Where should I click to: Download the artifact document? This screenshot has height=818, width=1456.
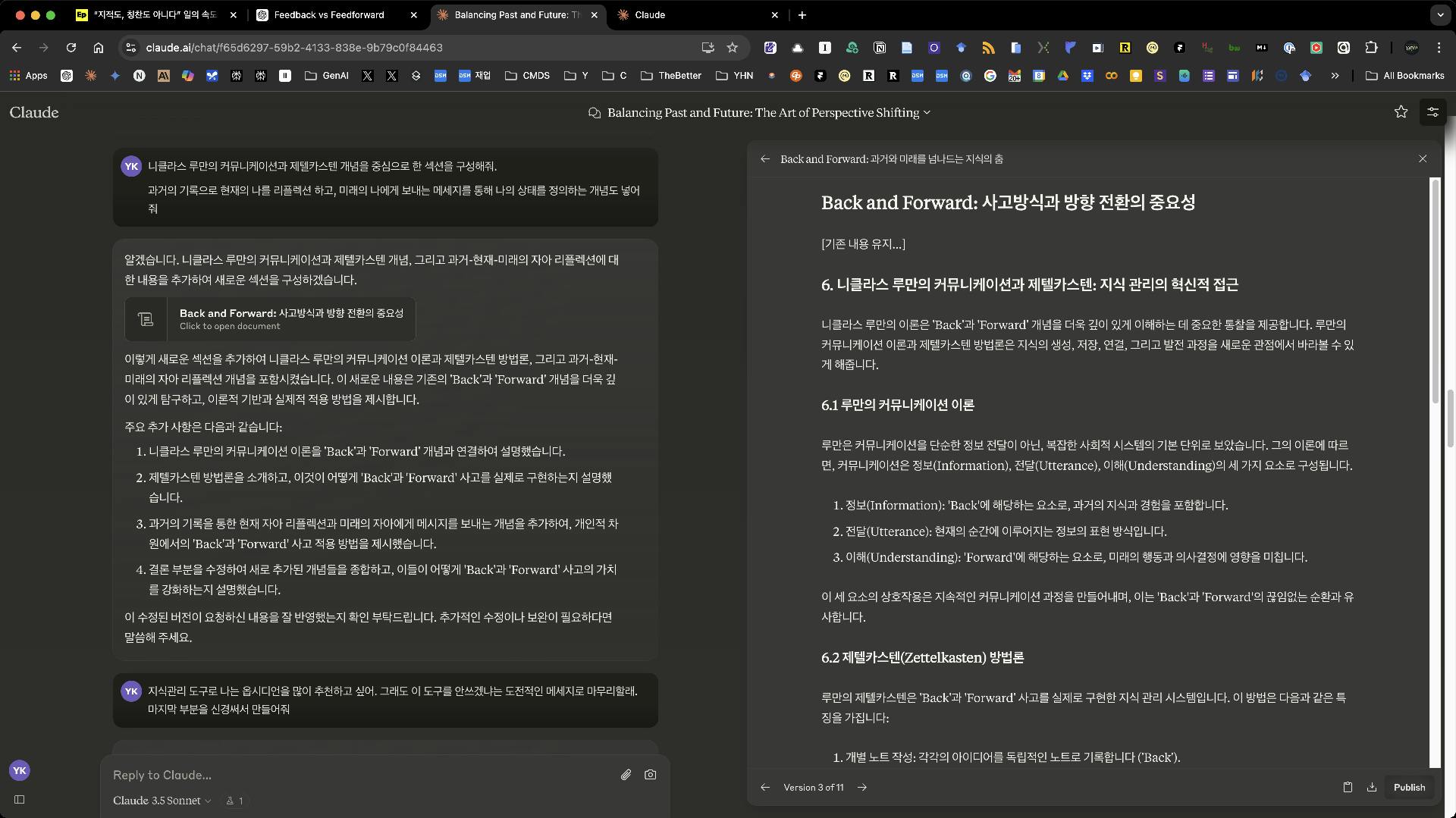(1372, 787)
